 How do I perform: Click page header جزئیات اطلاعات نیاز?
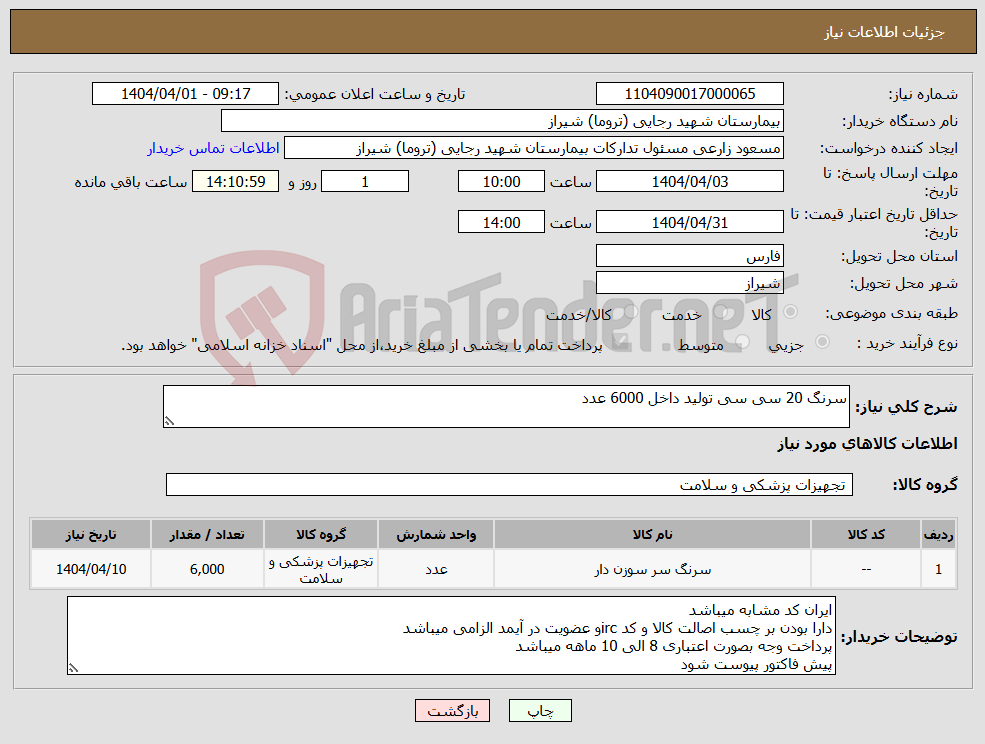click(x=884, y=32)
